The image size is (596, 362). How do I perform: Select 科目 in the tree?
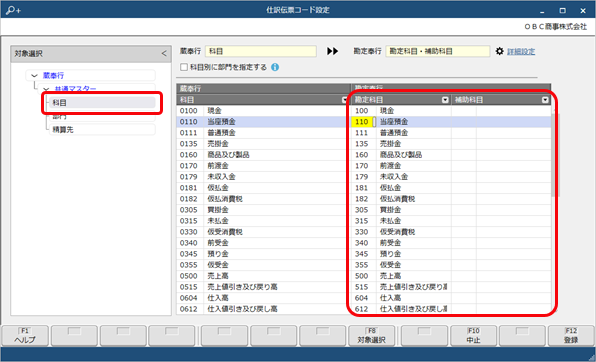pyautogui.click(x=102, y=103)
